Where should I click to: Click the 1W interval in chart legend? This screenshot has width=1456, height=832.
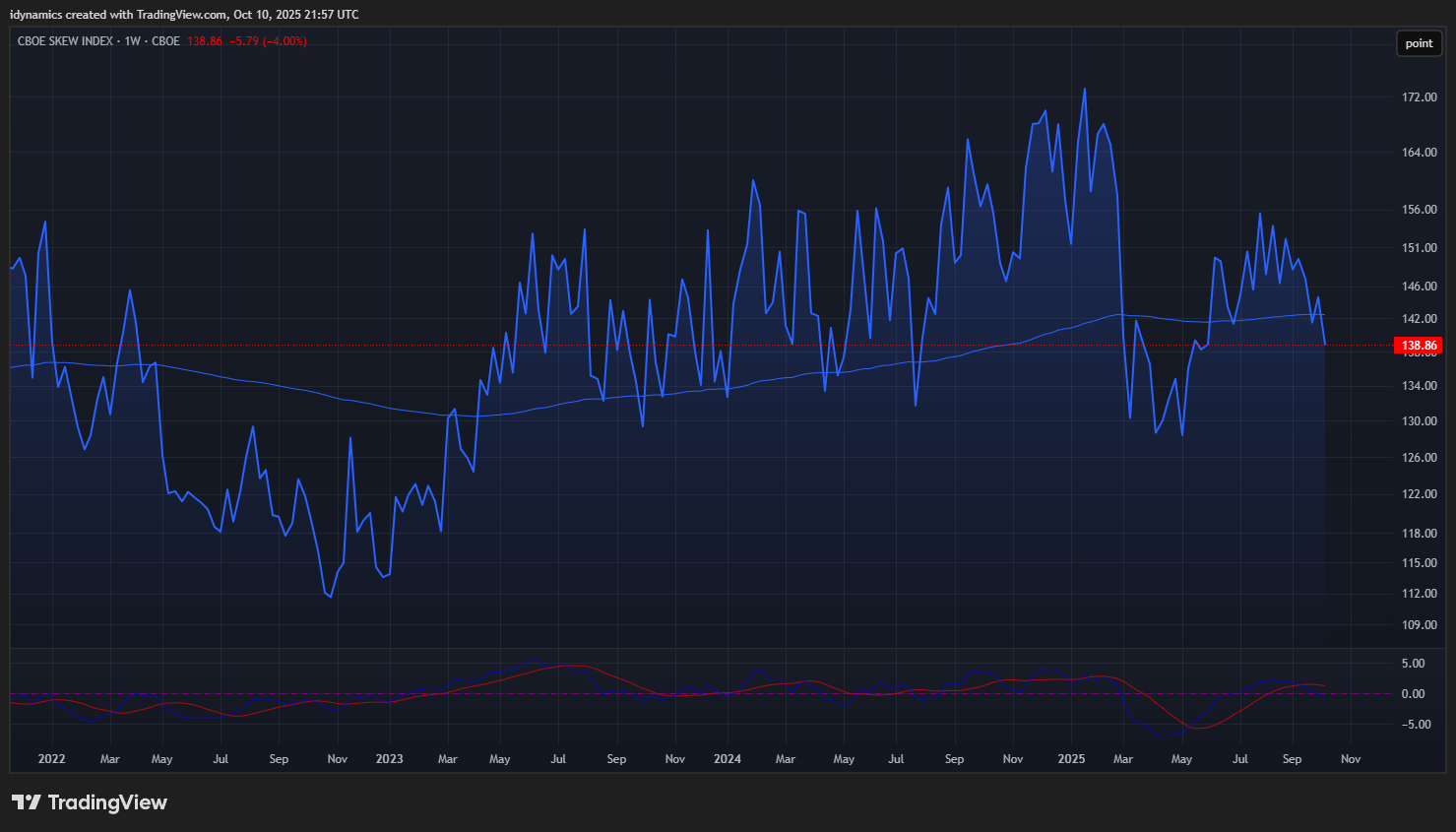pyautogui.click(x=132, y=41)
